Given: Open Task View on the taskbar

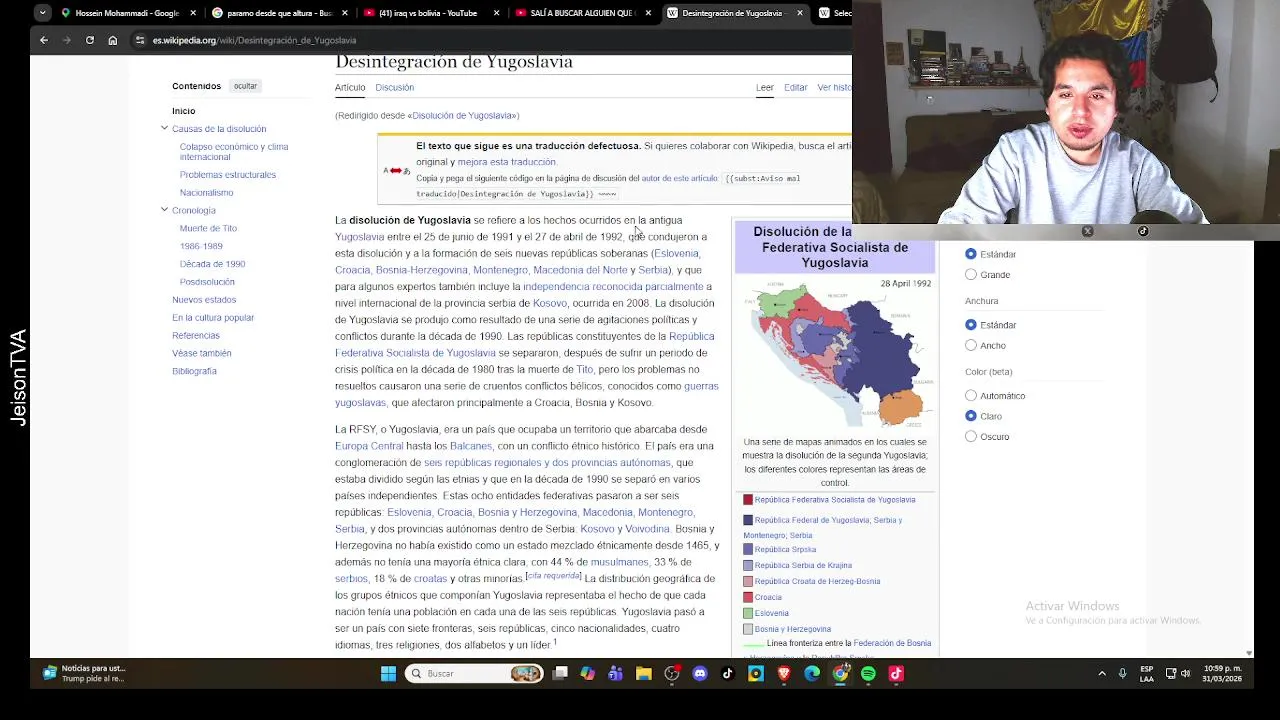Looking at the screenshot, I should (x=560, y=674).
